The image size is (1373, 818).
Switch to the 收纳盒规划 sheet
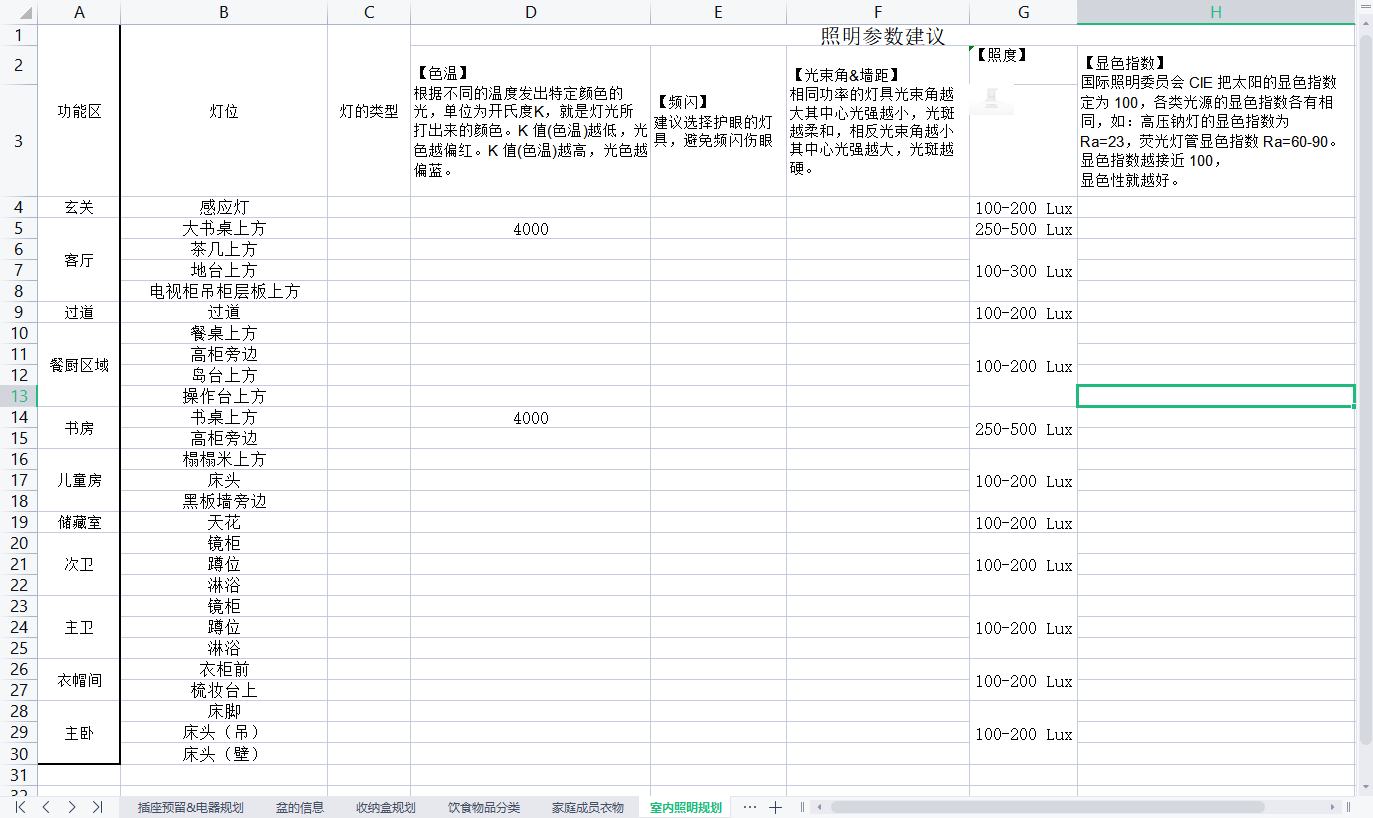pyautogui.click(x=385, y=808)
